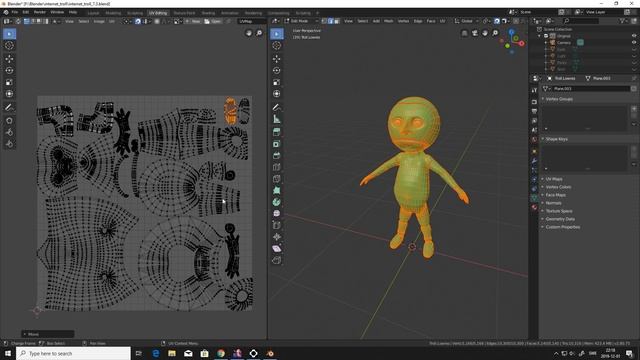Image resolution: width=640 pixels, height=360 pixels.
Task: Click the pan hand icon in UV editor
Action: (249, 33)
